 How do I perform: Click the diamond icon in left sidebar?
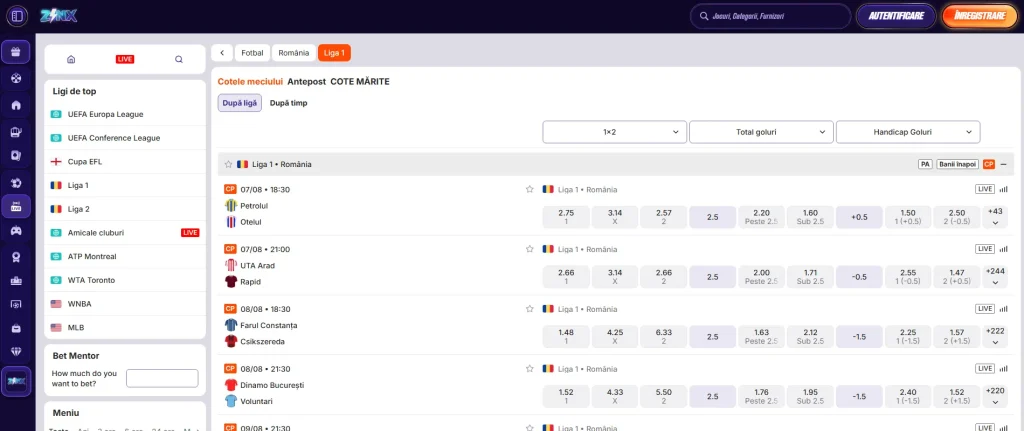(16, 351)
